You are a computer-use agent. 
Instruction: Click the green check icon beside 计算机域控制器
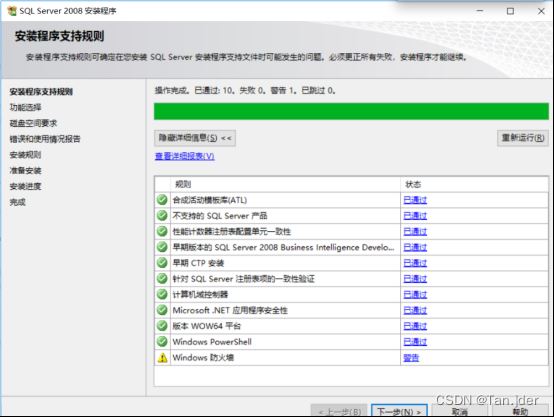point(162,294)
